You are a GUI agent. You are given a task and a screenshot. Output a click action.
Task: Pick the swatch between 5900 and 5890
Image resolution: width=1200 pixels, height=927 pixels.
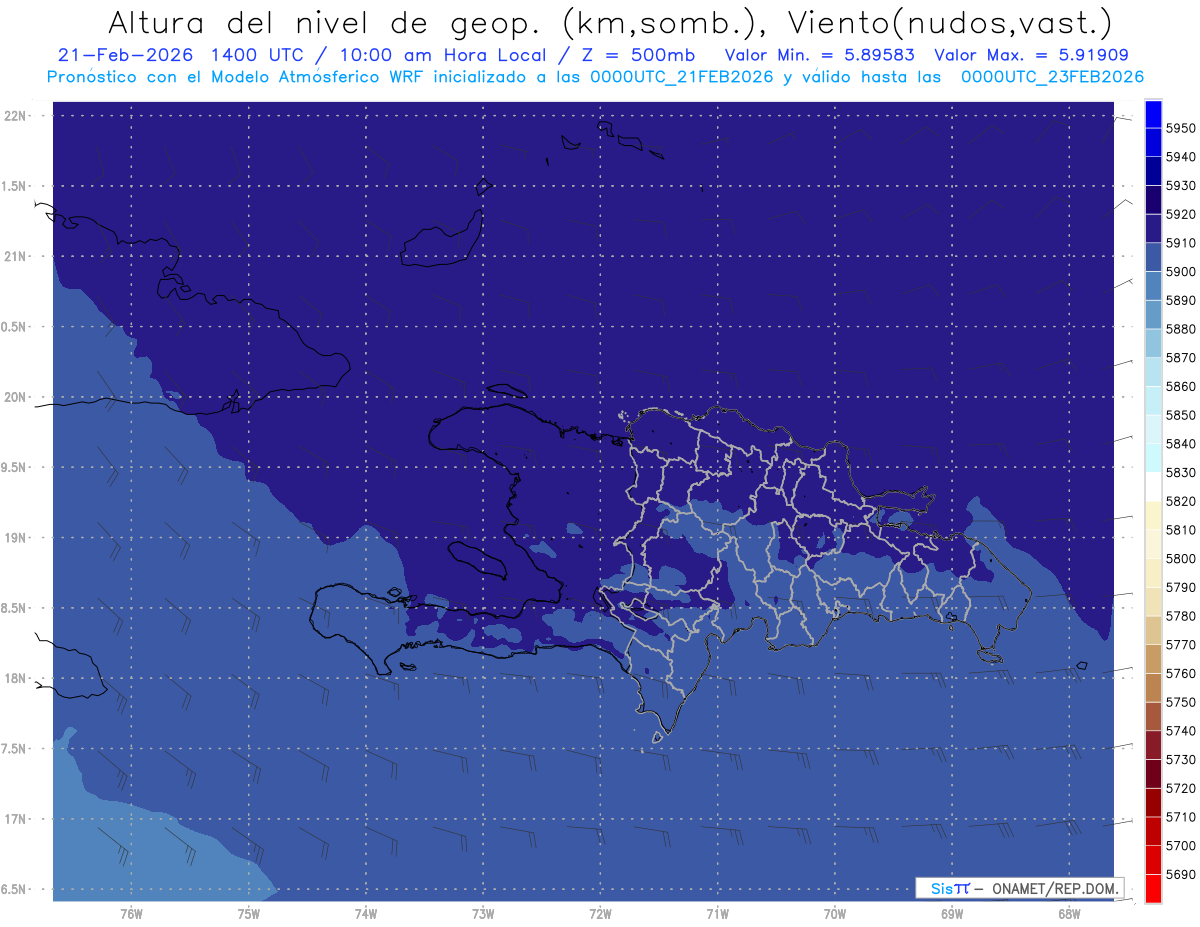pyautogui.click(x=1153, y=286)
